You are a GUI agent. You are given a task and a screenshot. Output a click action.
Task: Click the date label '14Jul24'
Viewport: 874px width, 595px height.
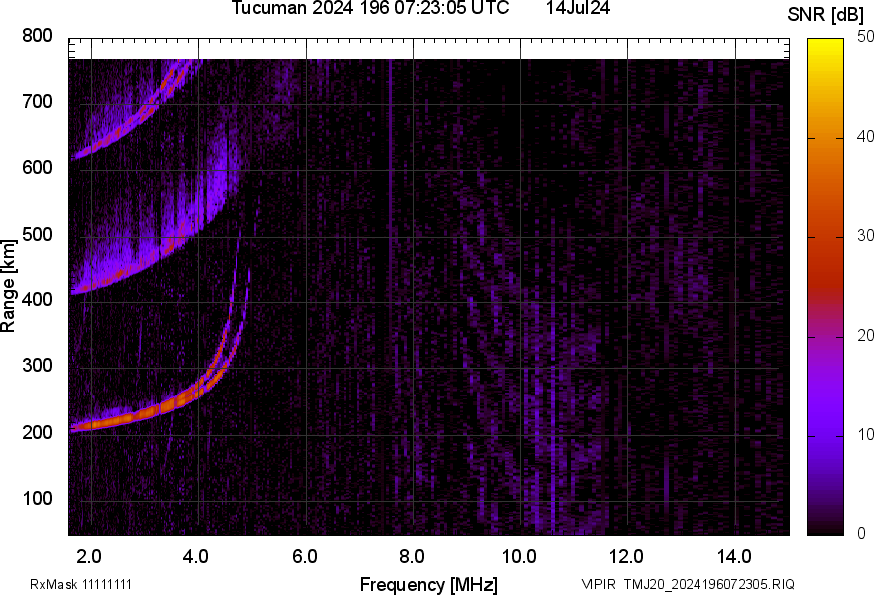[577, 8]
